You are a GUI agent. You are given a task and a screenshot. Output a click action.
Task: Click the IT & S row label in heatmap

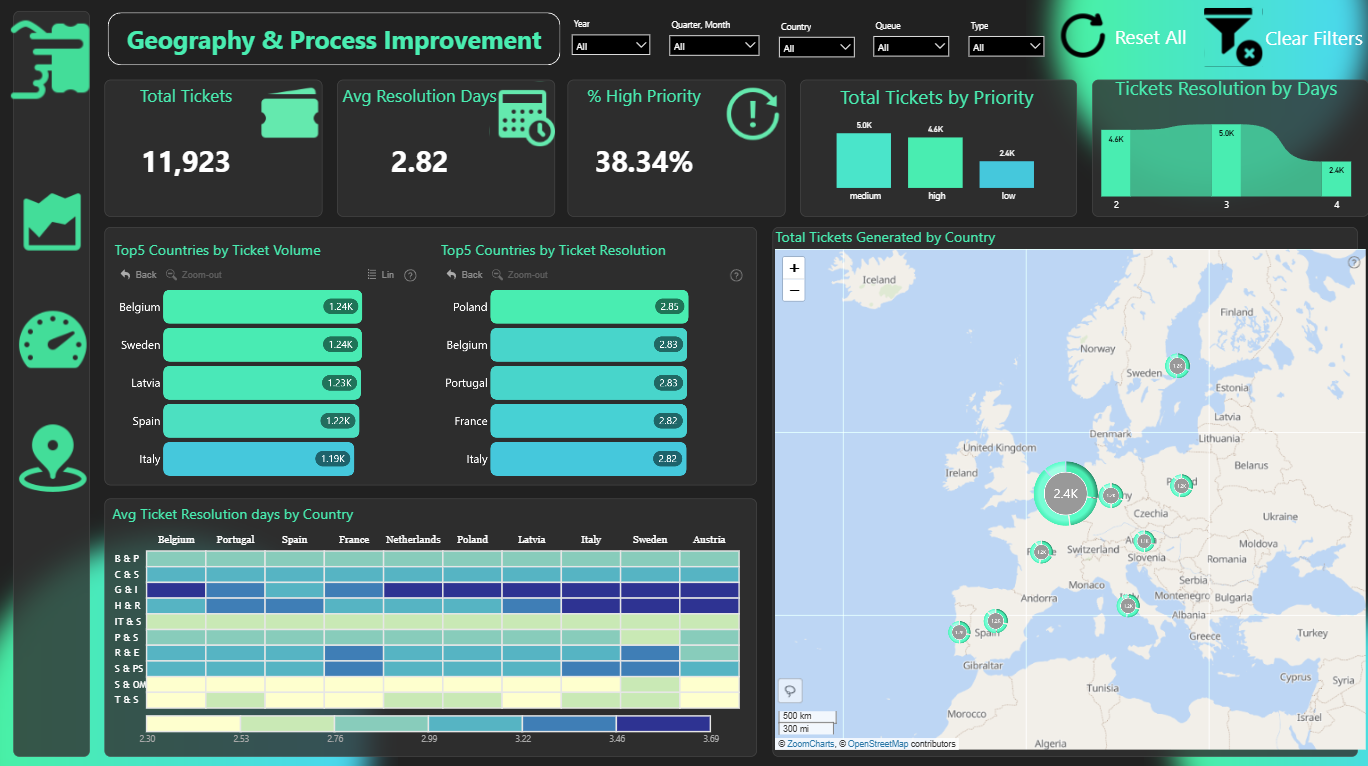coord(127,621)
